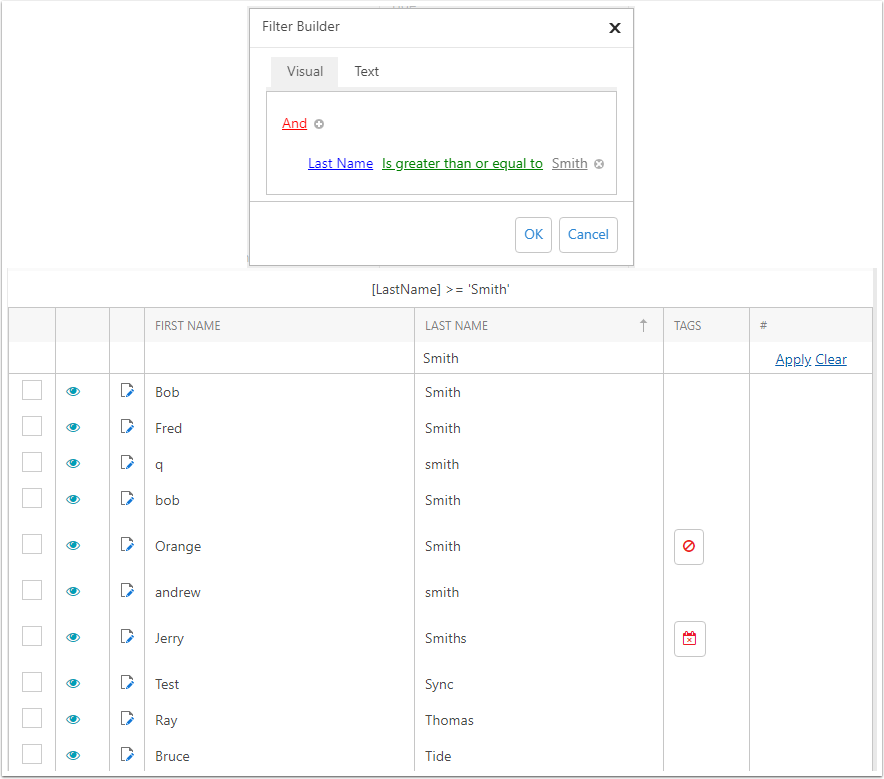This screenshot has width=884, height=779.
Task: Open the Last Name field selector
Action: pyautogui.click(x=341, y=163)
